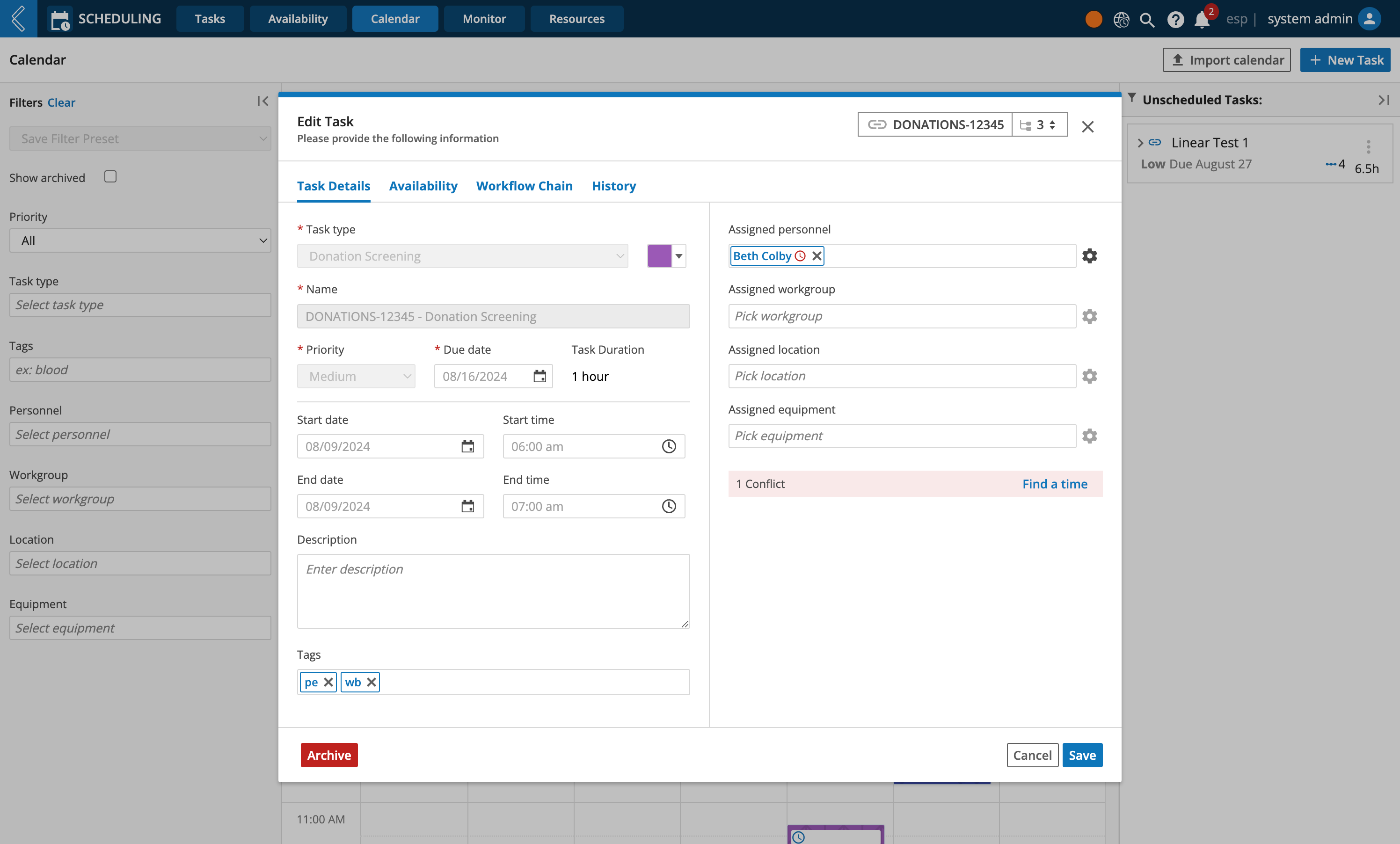Expand the unscheduled tasks panel arrow
Image resolution: width=1400 pixels, height=844 pixels.
(x=1385, y=99)
